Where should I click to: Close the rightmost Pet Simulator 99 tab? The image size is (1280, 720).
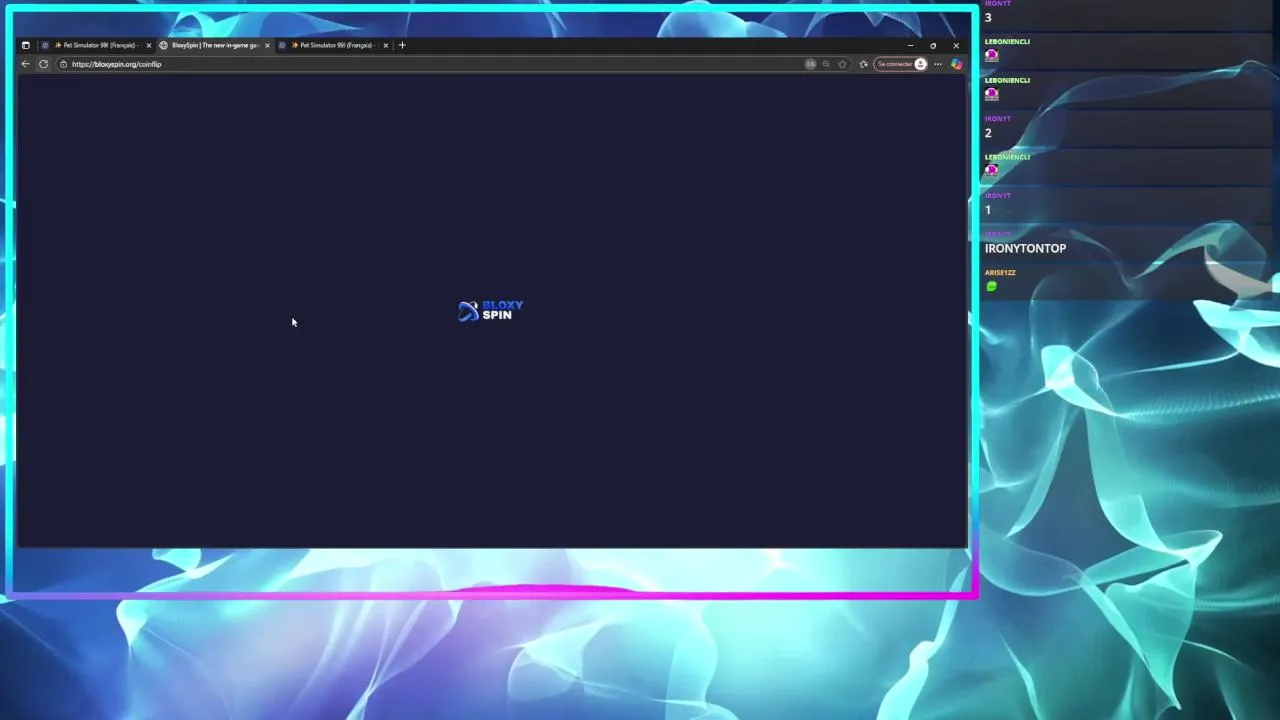tap(385, 45)
